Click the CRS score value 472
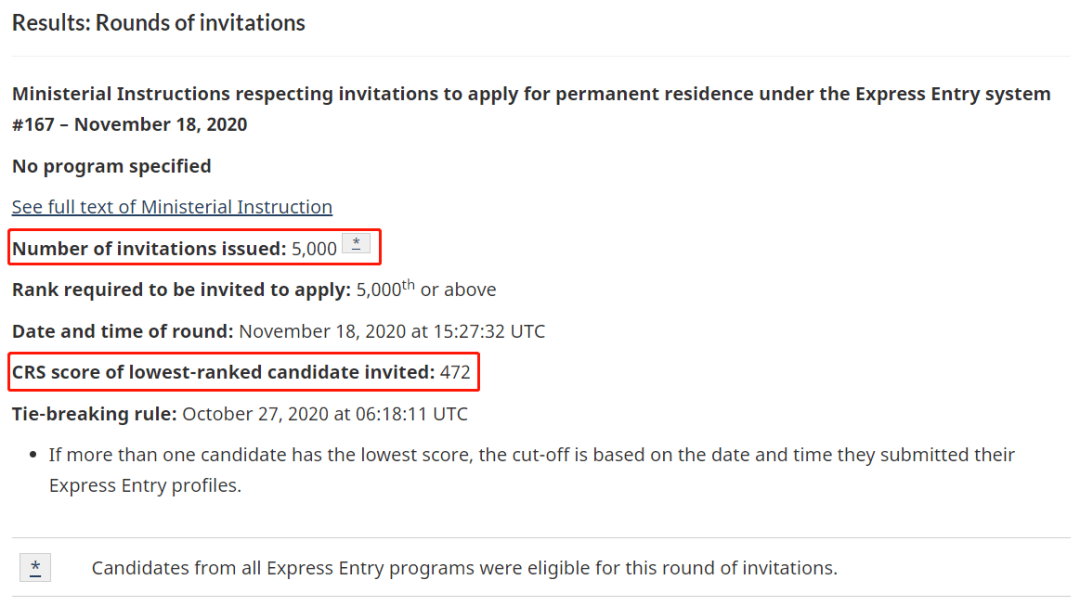This screenshot has height=606, width=1080. [x=455, y=373]
